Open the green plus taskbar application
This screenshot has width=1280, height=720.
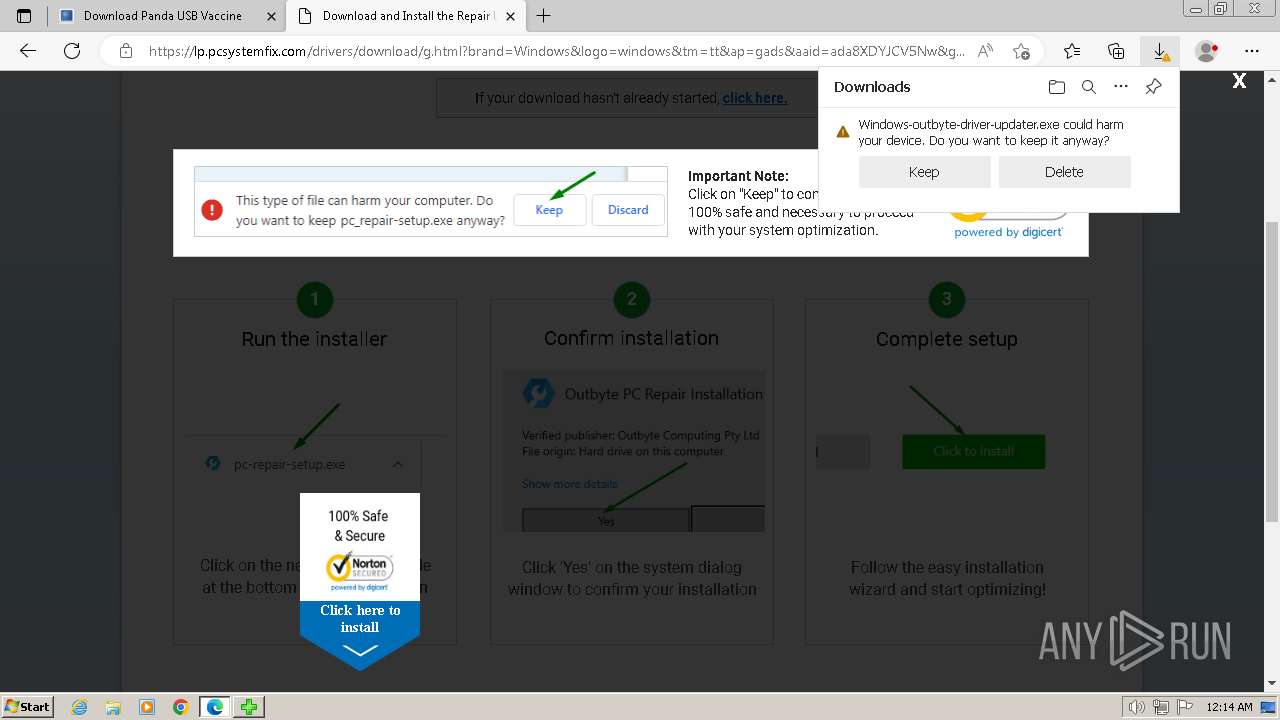(249, 707)
